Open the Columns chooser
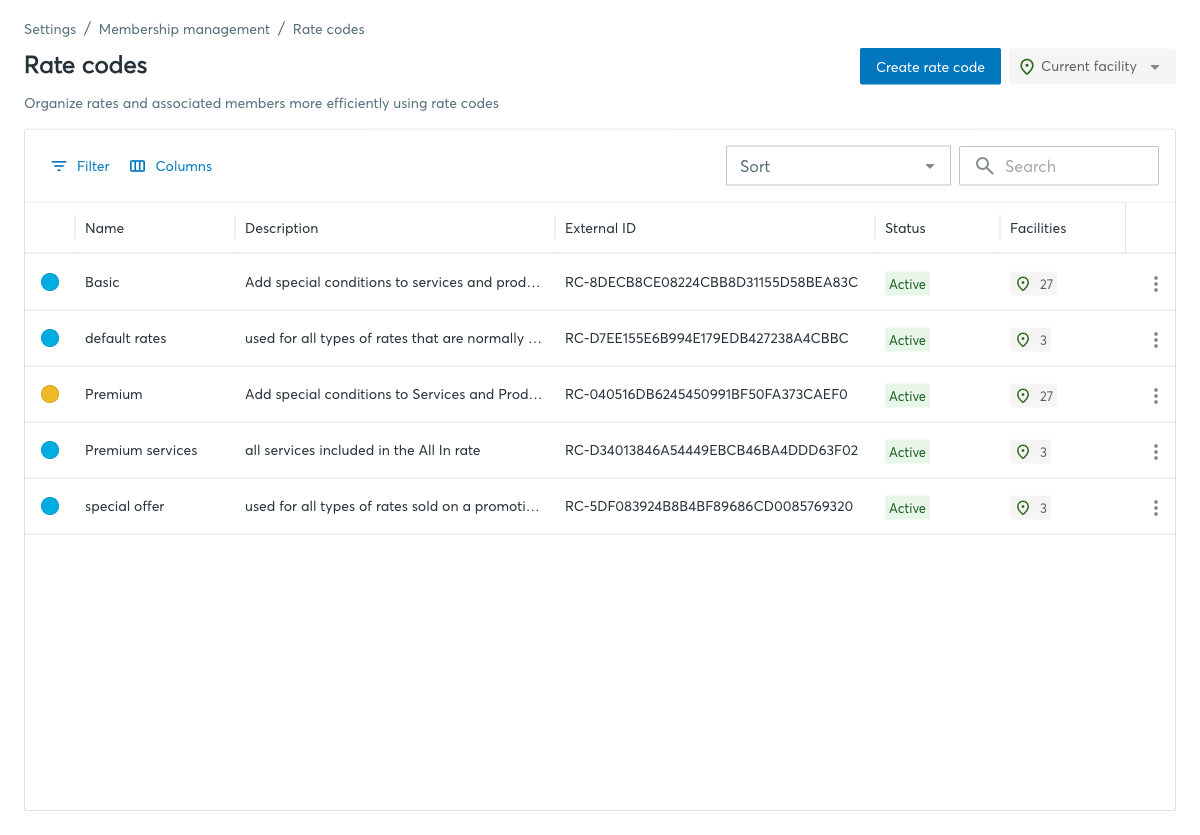Image resolution: width=1200 pixels, height=835 pixels. click(171, 166)
